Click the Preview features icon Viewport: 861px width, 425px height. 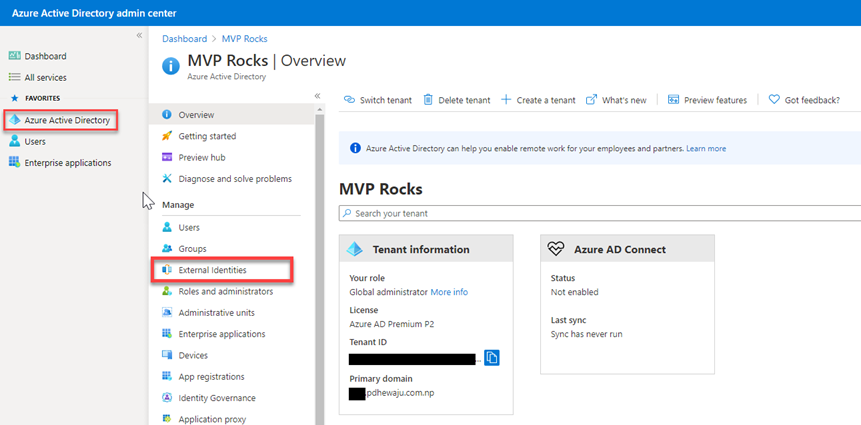[x=673, y=99]
